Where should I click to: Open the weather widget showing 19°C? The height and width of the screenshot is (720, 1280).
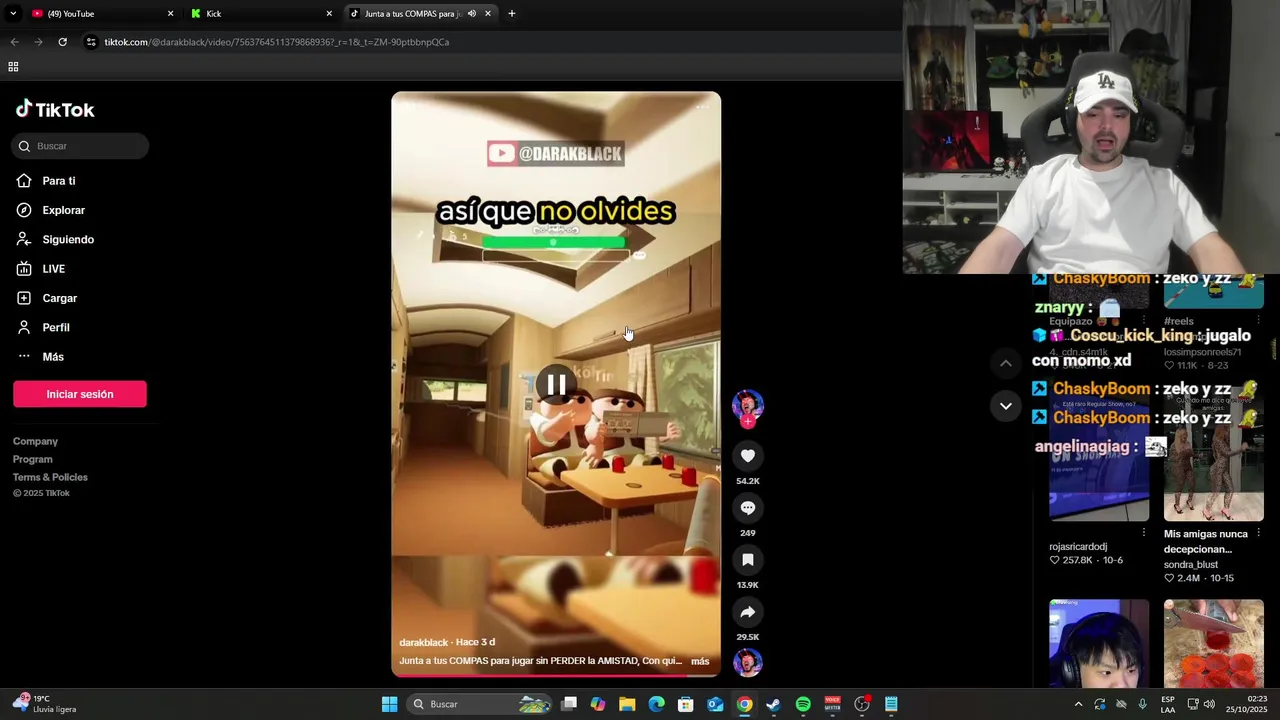45,704
